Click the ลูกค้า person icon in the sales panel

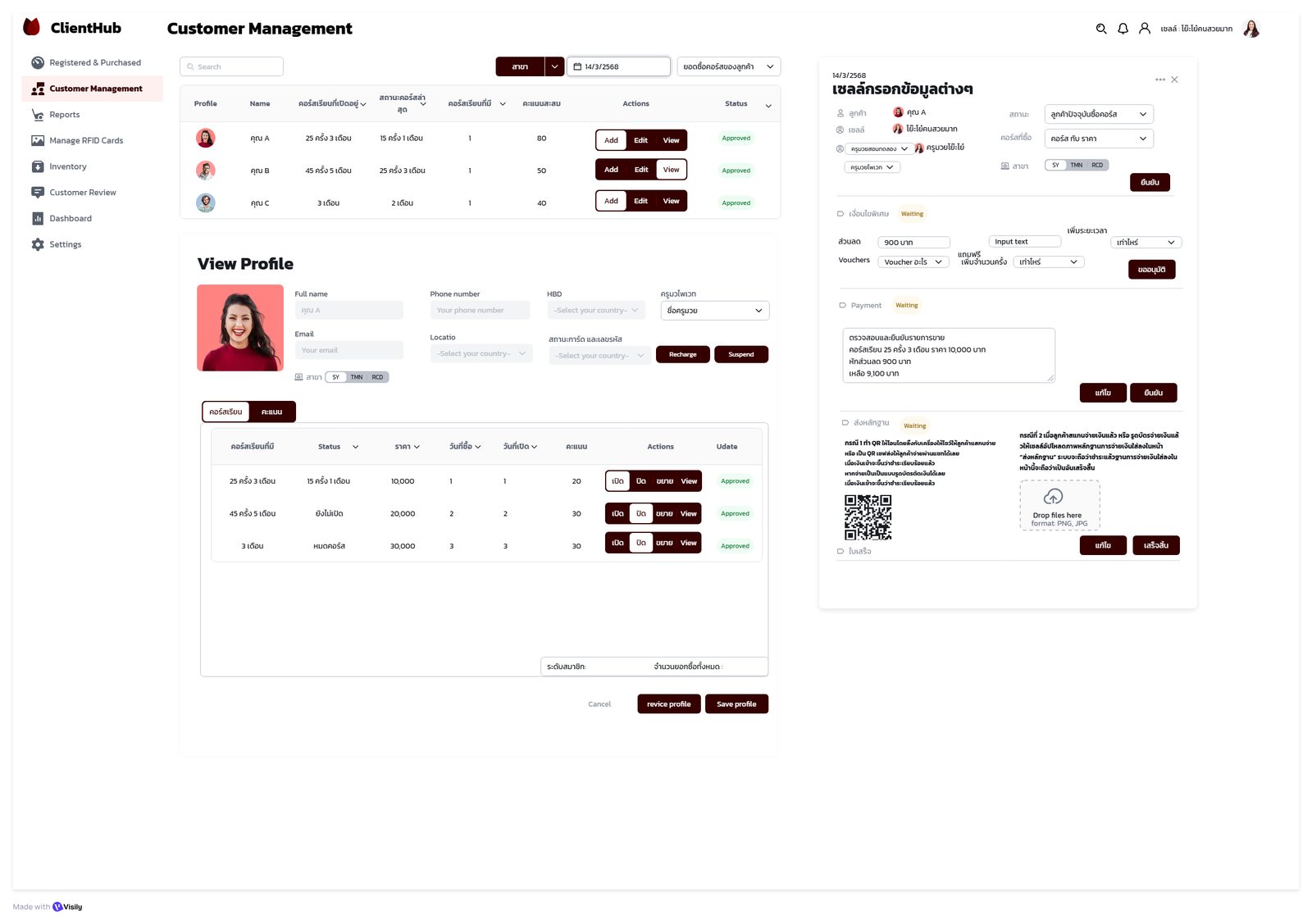(840, 113)
